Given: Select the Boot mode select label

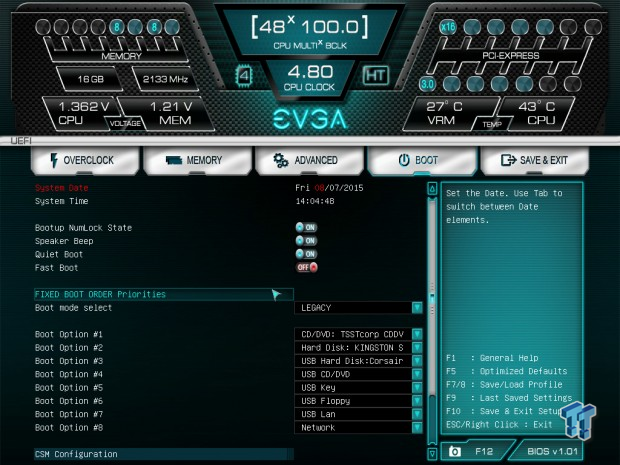Looking at the screenshot, I should 74,308.
